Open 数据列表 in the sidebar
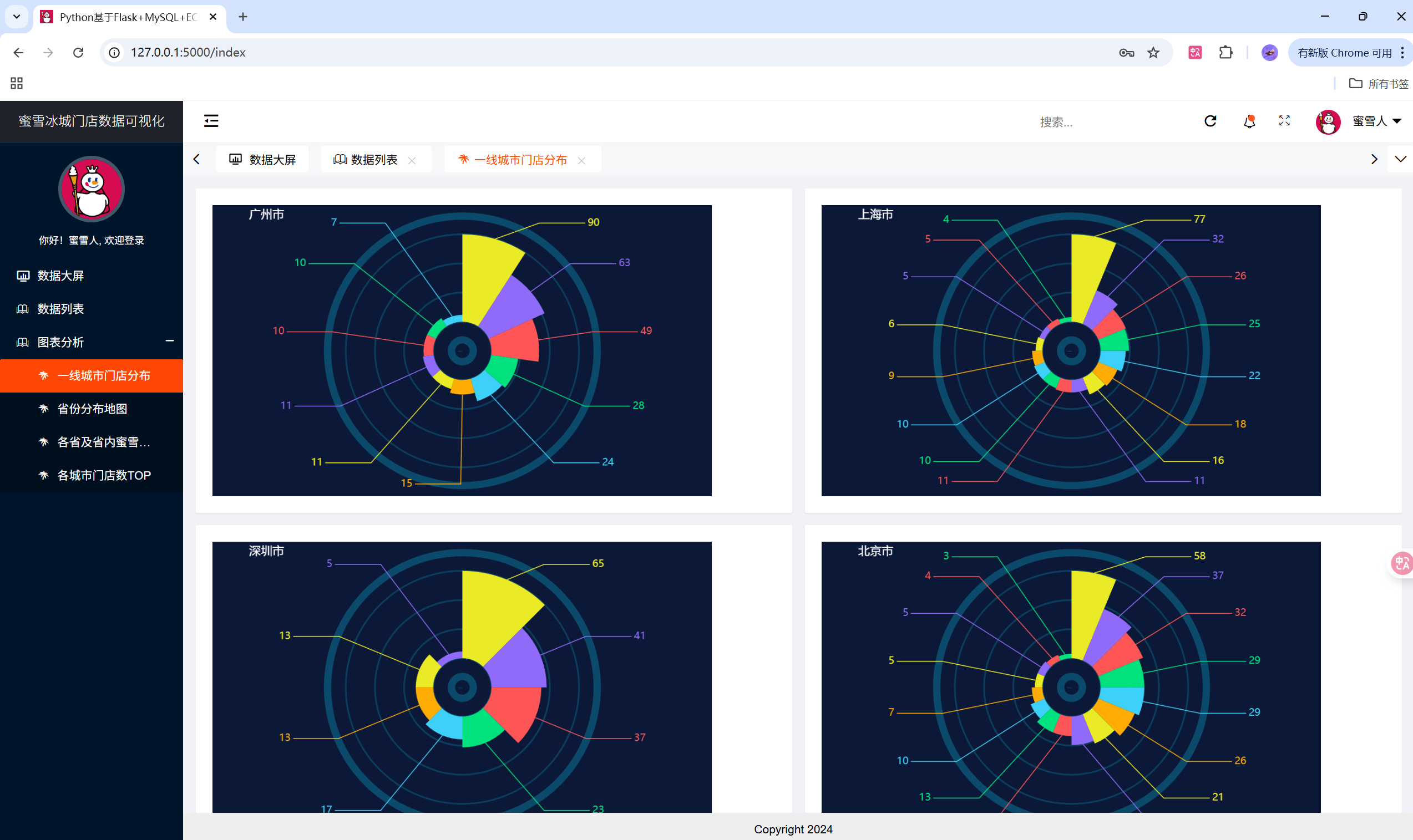This screenshot has width=1413, height=840. coord(60,309)
